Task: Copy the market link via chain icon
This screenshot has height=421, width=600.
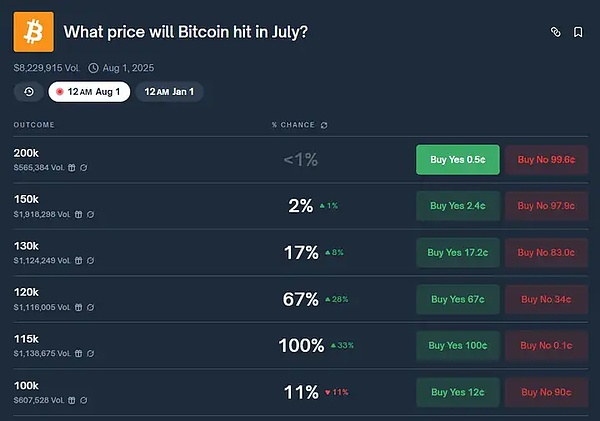Action: [x=556, y=32]
